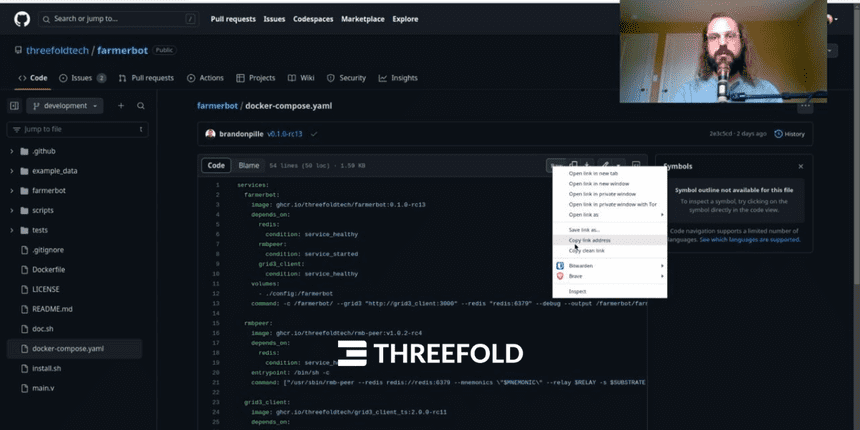860x430 pixels.
Task: Expand the .github folder chevron
Action: [12, 151]
